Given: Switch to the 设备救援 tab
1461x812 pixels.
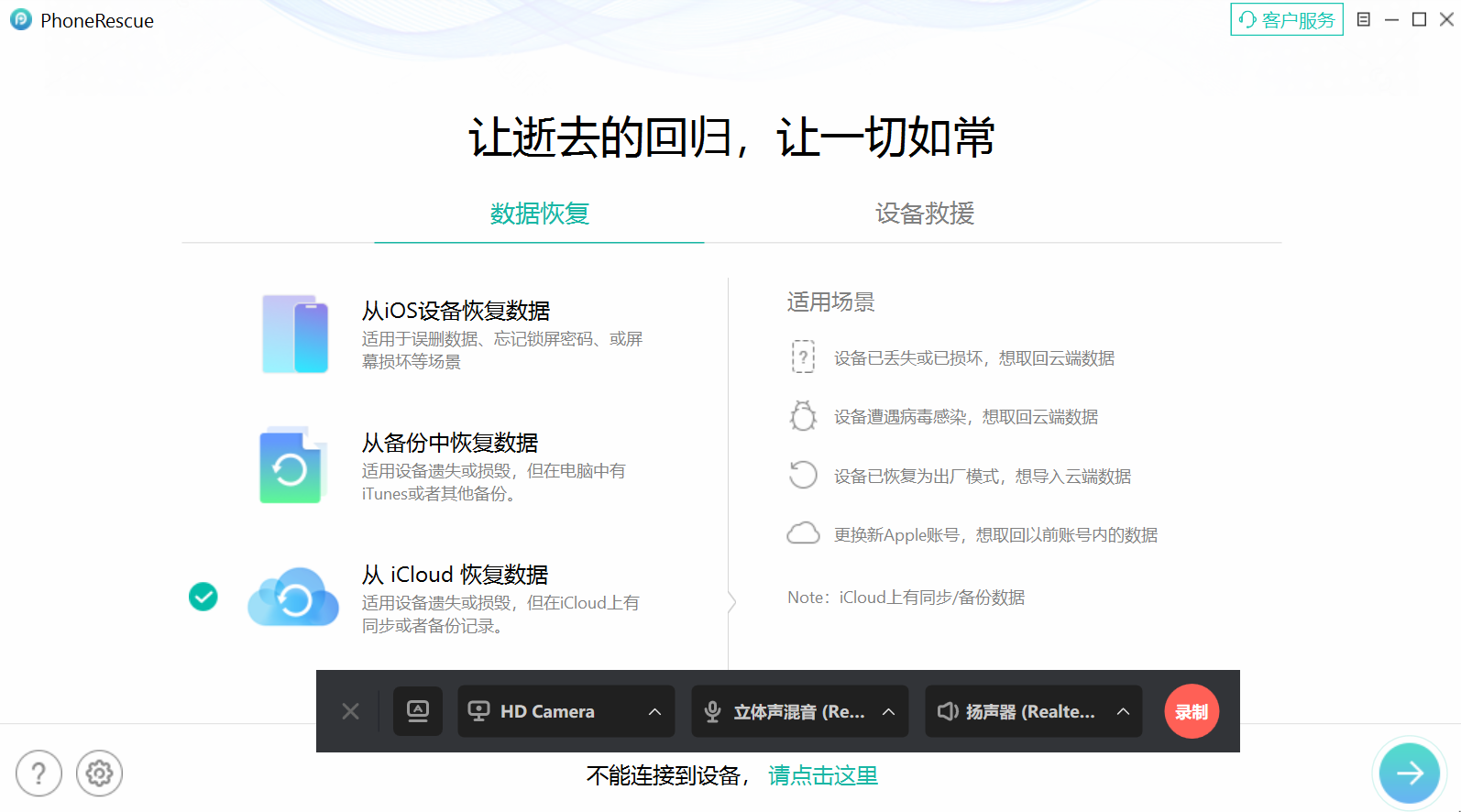Looking at the screenshot, I should coord(925,214).
